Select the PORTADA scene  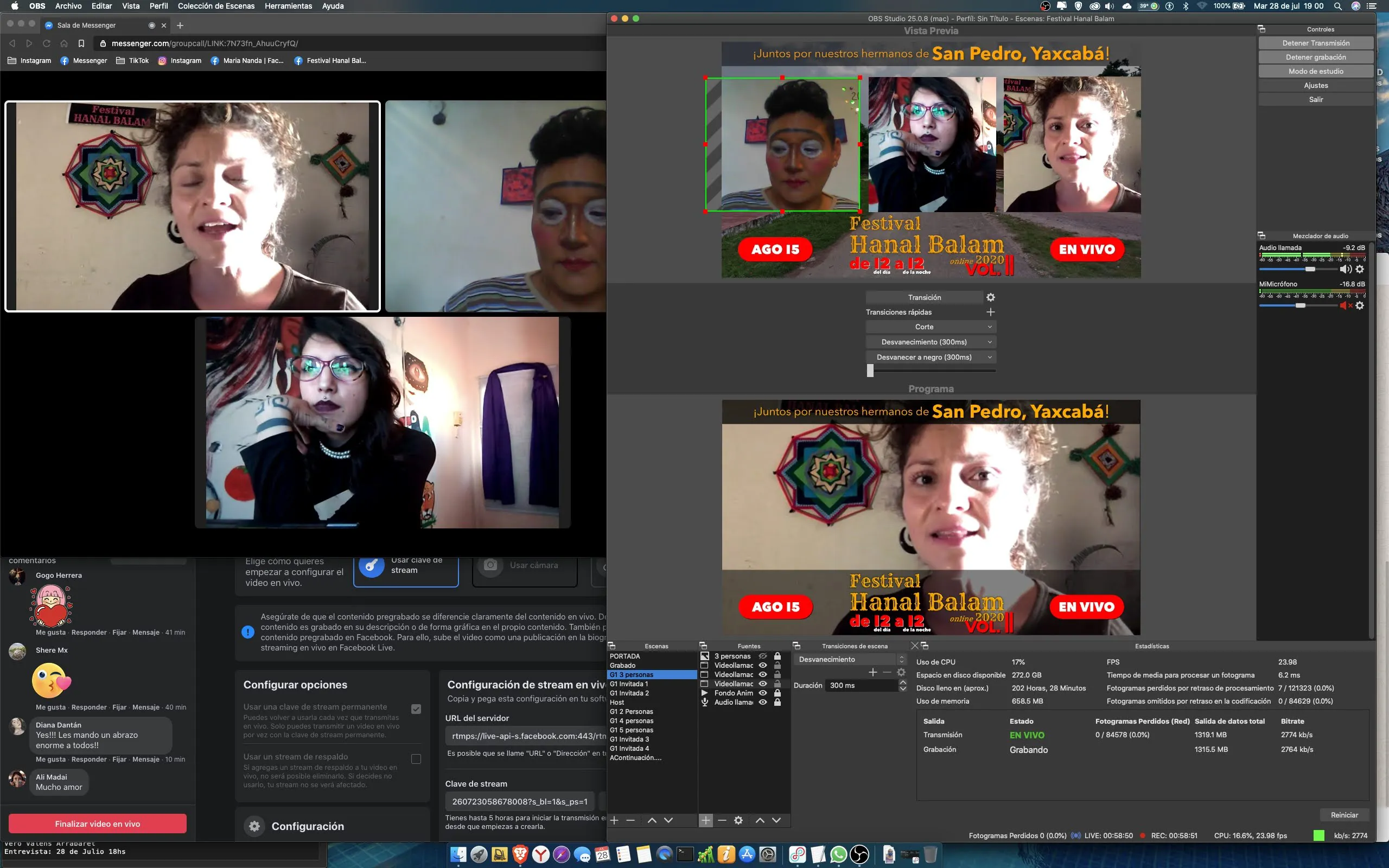pyautogui.click(x=652, y=656)
